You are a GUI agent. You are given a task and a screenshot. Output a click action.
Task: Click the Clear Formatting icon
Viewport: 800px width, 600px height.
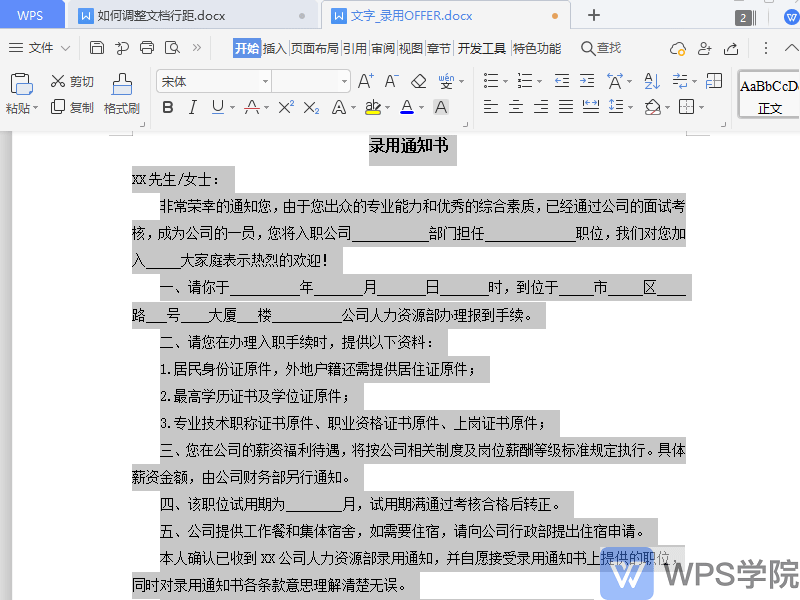tap(419, 80)
